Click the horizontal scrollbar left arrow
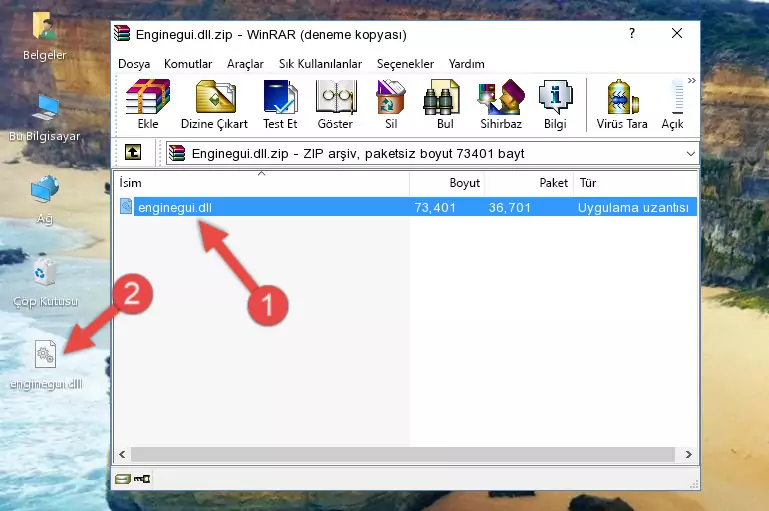The width and height of the screenshot is (769, 511). coord(123,455)
